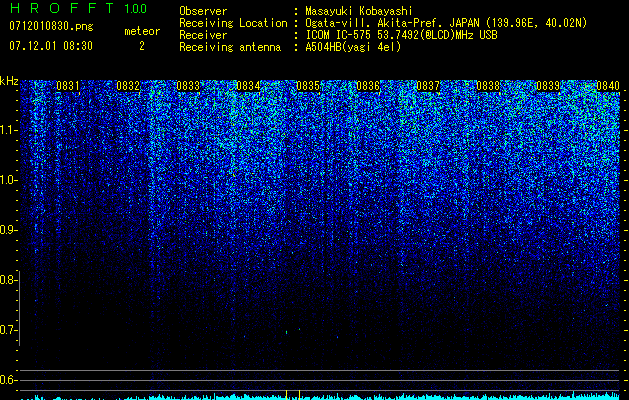Click the observer name Masayuki Kobayashi

(359, 11)
